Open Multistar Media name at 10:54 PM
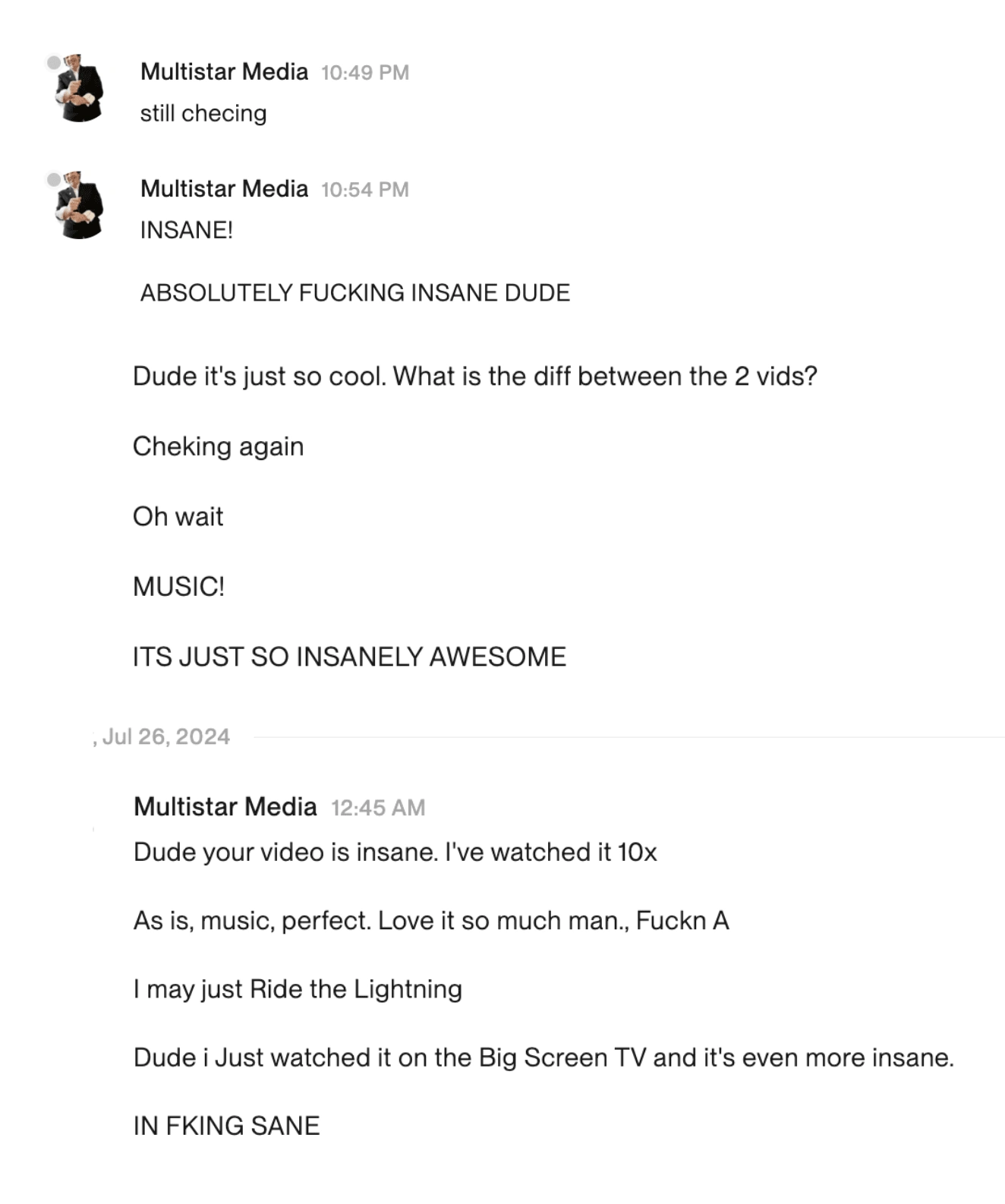Viewport: 1005px width, 1204px height. [x=225, y=188]
